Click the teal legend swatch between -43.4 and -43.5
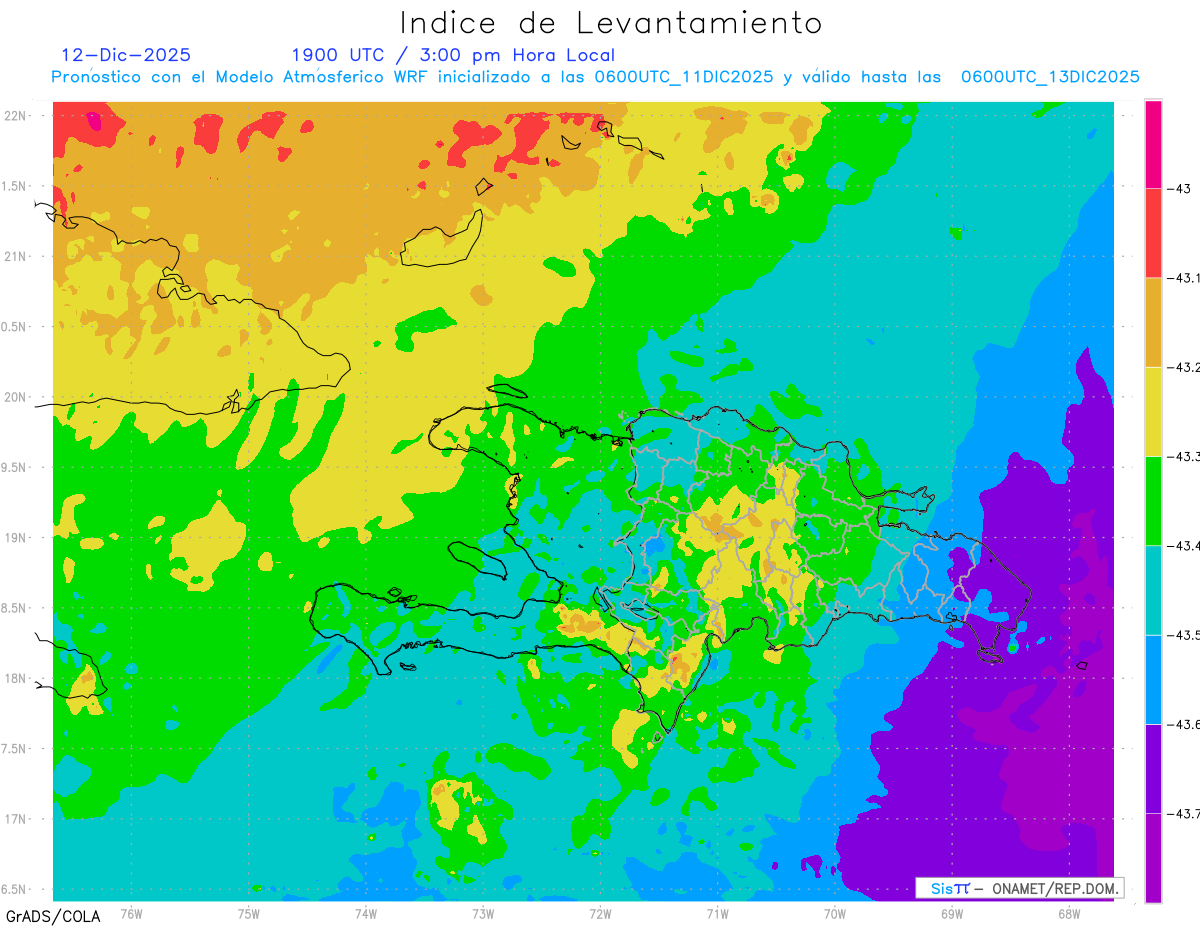This screenshot has height=927, width=1200. tap(1153, 590)
